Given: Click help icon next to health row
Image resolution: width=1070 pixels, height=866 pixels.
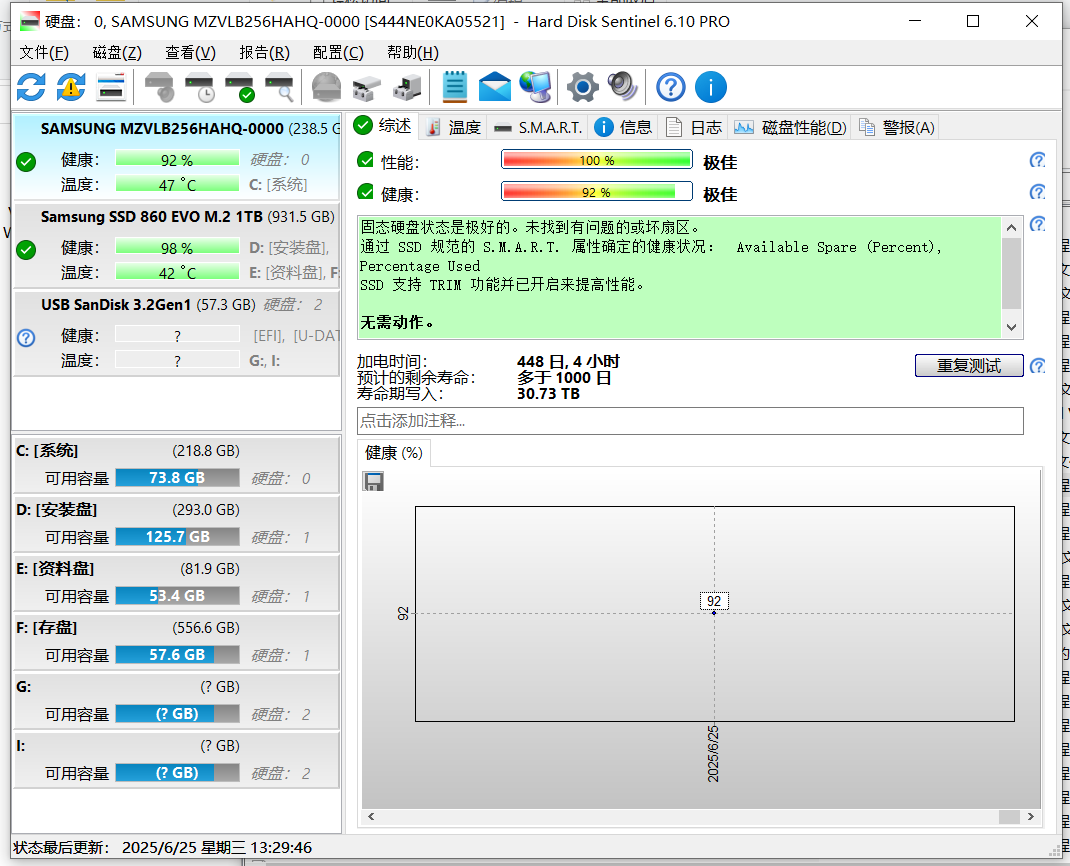Looking at the screenshot, I should 1037,192.
